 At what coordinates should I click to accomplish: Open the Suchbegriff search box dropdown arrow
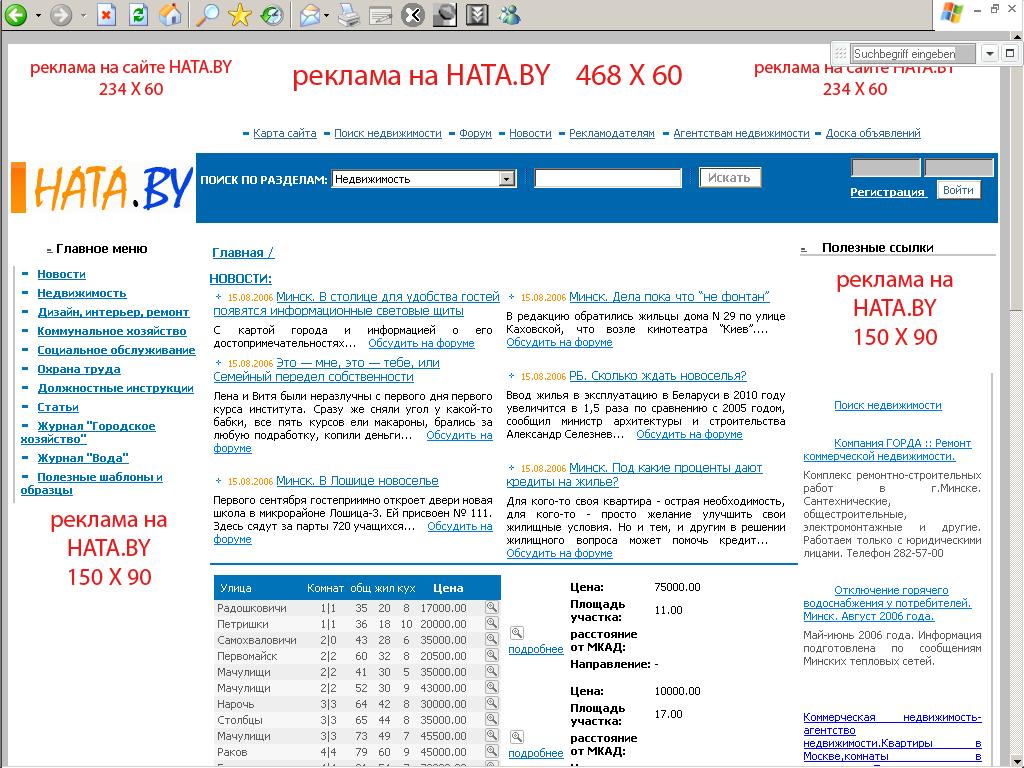coord(990,54)
